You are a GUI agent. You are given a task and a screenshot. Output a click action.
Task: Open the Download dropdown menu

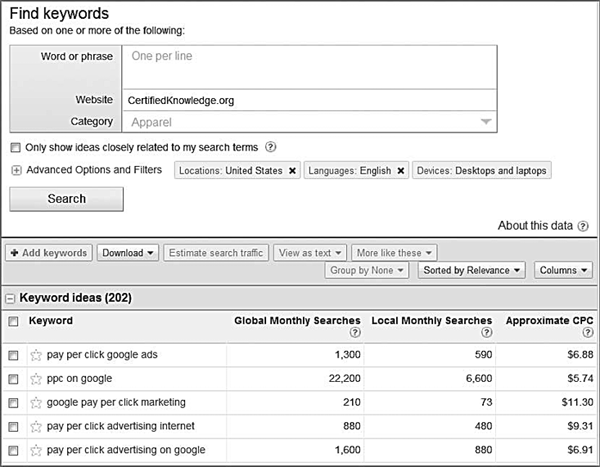pyautogui.click(x=128, y=253)
